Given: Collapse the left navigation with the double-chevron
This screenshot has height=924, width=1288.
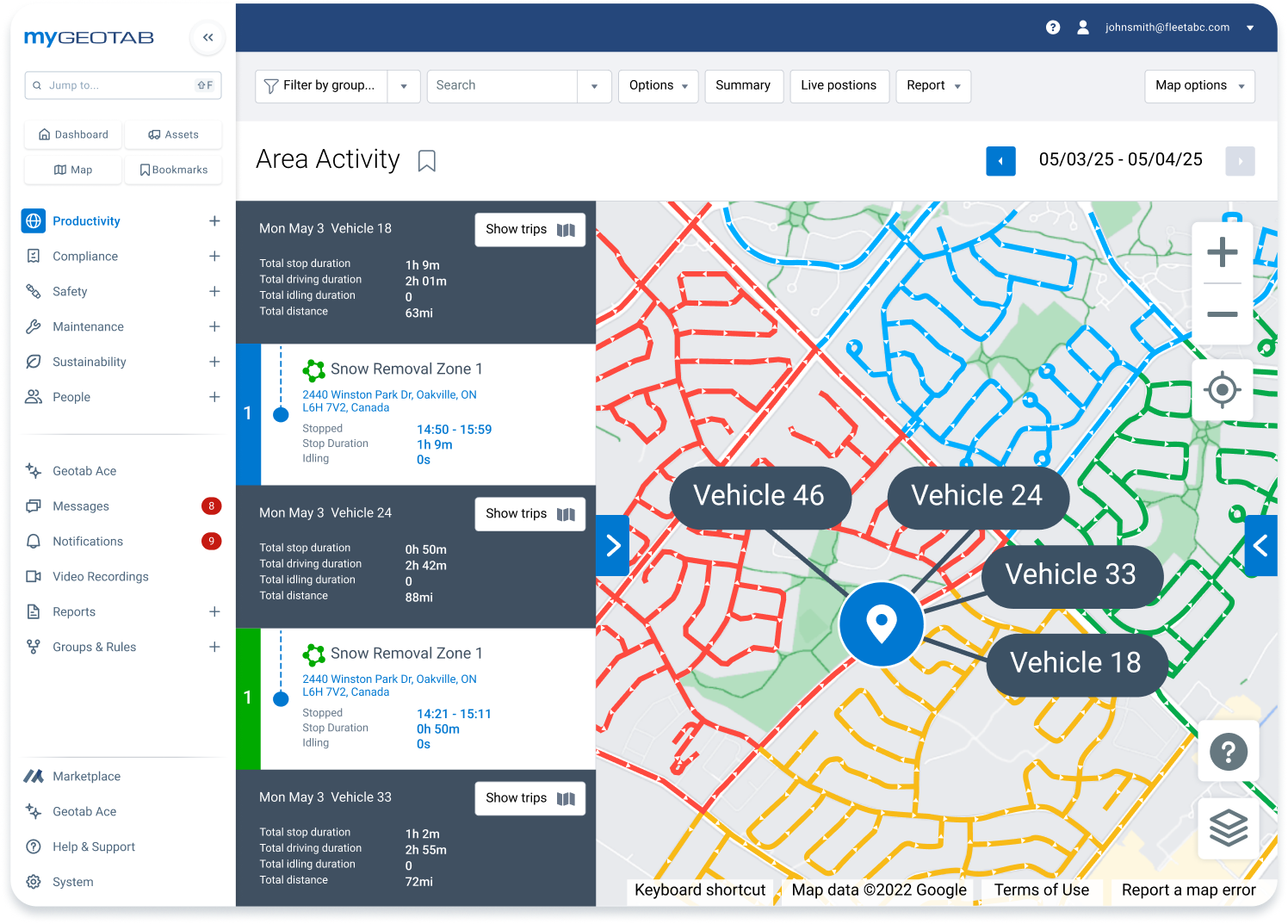Looking at the screenshot, I should click(207, 38).
